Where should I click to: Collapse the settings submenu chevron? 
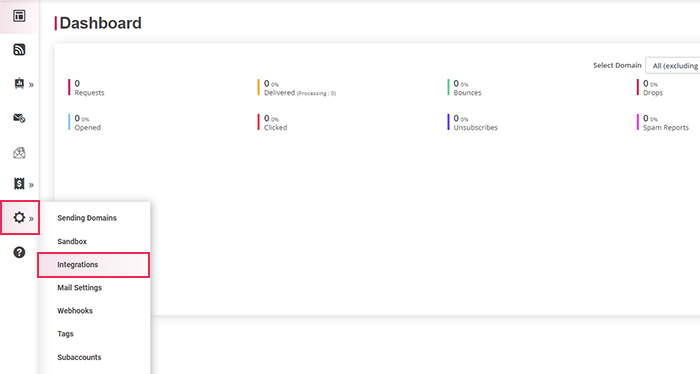tap(31, 219)
